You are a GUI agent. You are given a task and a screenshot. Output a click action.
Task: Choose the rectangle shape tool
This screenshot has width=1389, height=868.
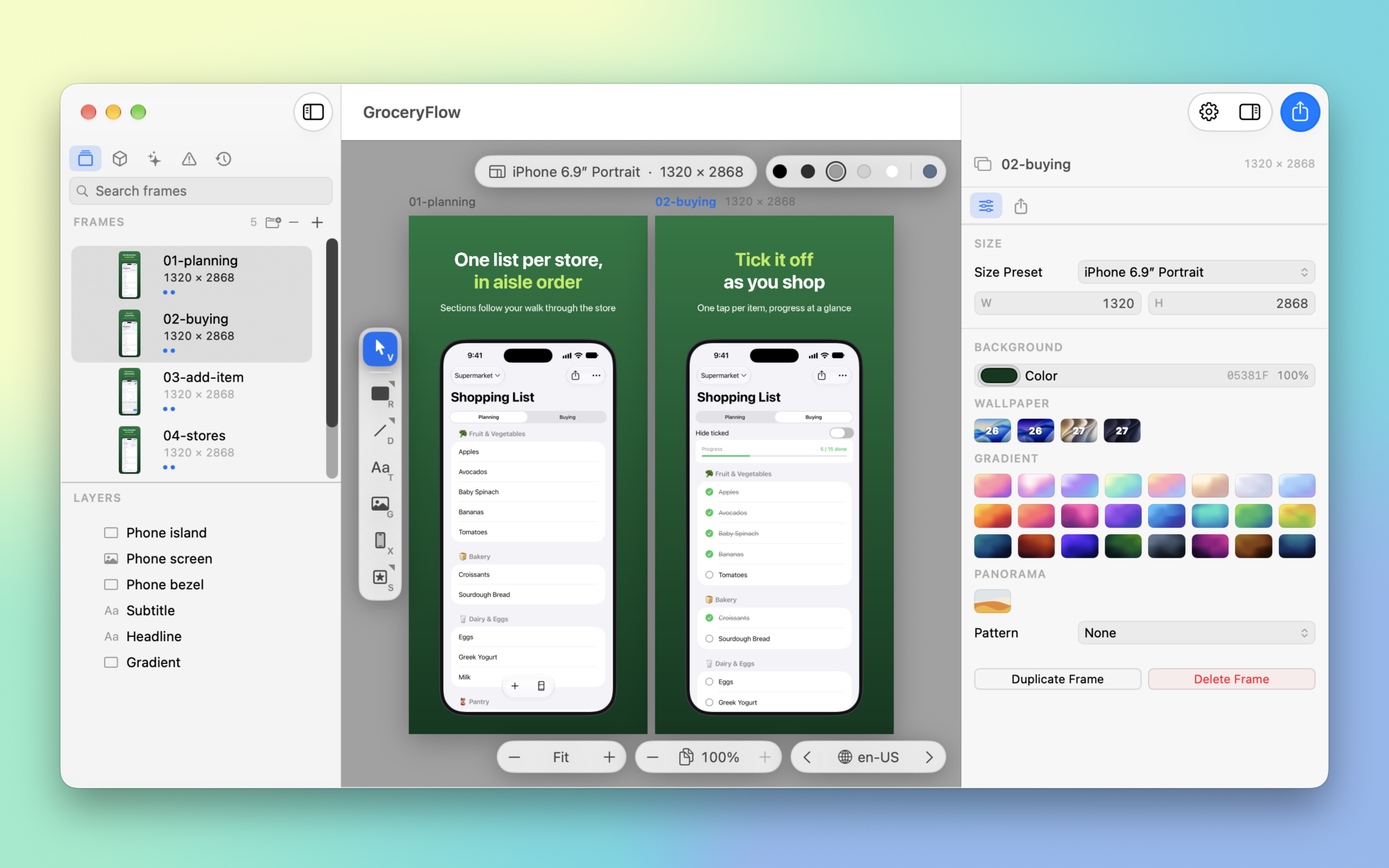click(x=380, y=393)
